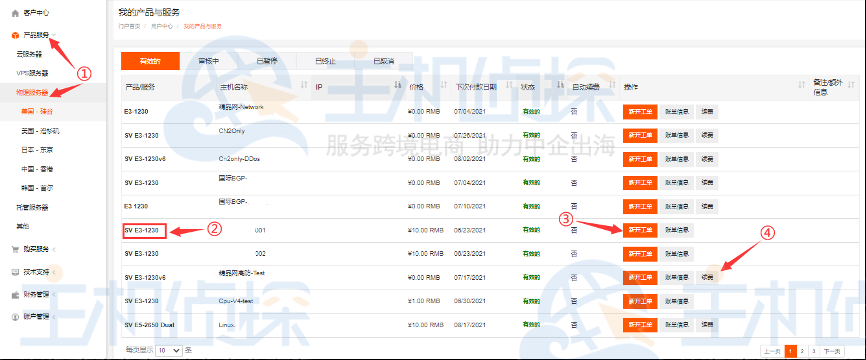Collapse the 产品服务 menu chevron

pyautogui.click(x=54, y=35)
